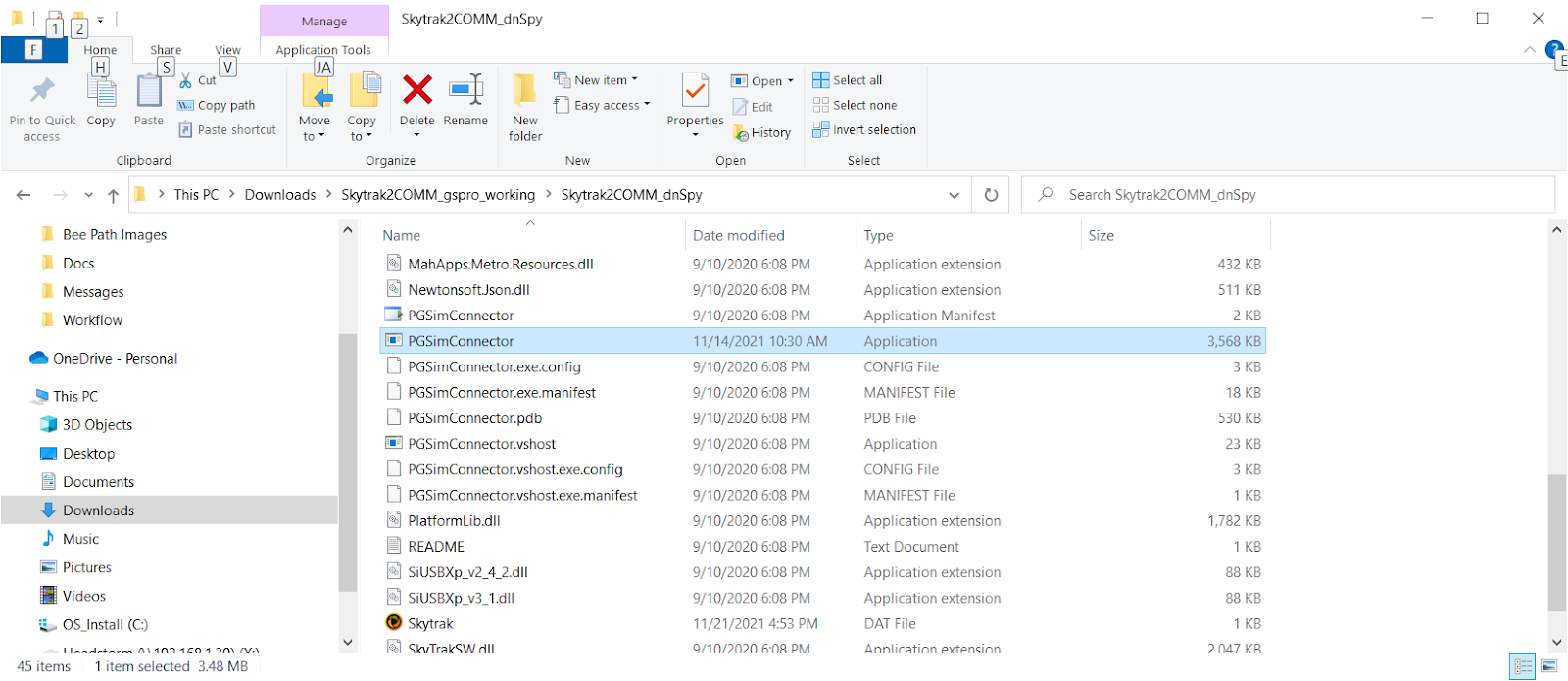Select the README text document

(822, 546)
